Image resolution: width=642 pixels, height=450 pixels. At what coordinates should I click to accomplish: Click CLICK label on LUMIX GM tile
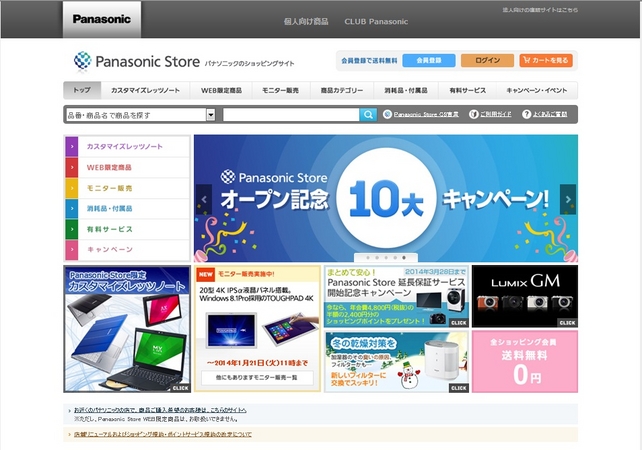click(567, 323)
